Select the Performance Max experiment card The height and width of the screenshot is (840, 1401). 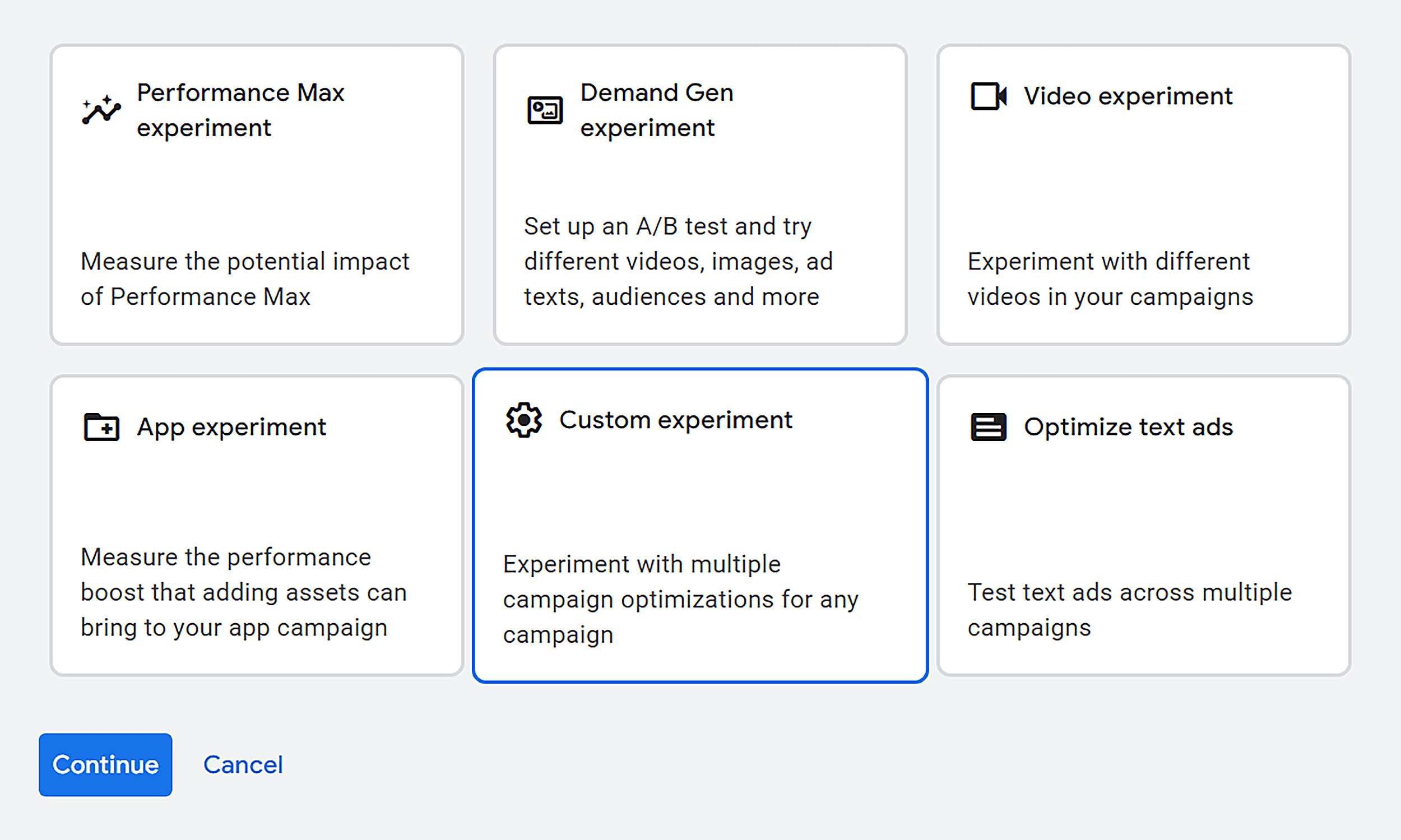(x=258, y=194)
